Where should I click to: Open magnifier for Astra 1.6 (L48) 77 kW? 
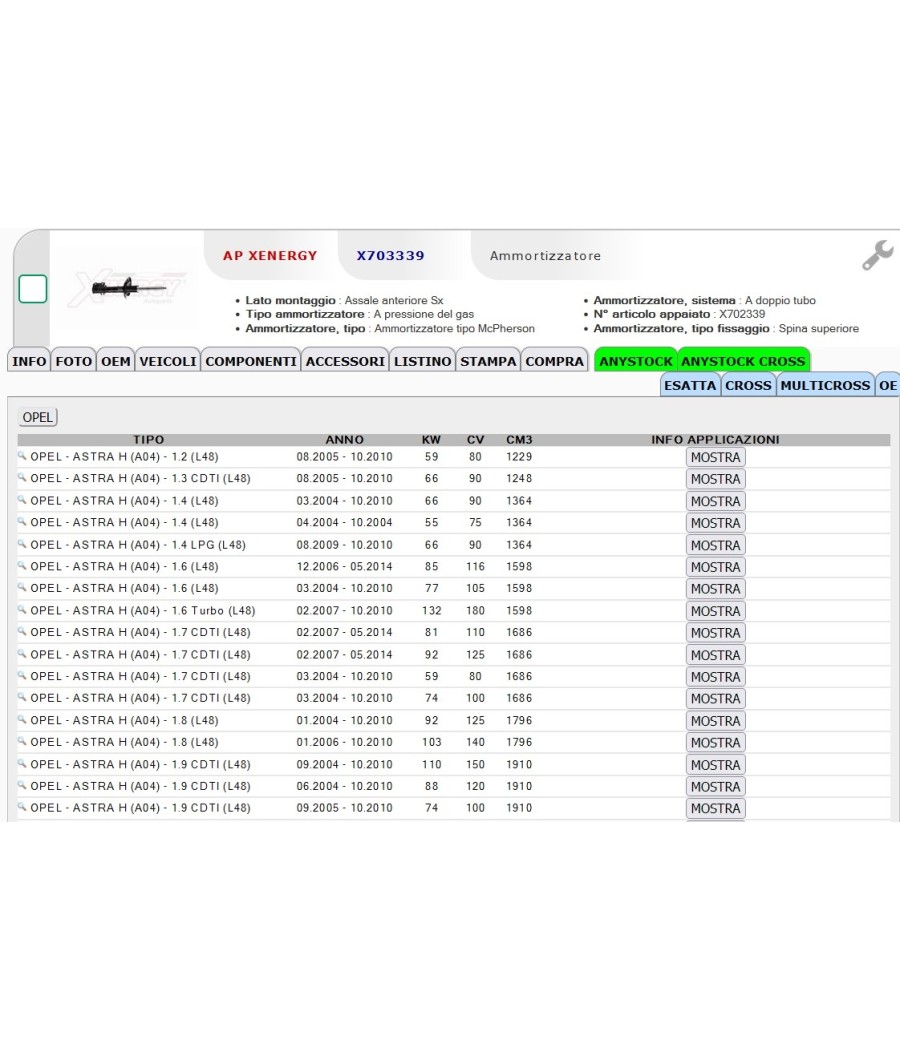(22, 588)
